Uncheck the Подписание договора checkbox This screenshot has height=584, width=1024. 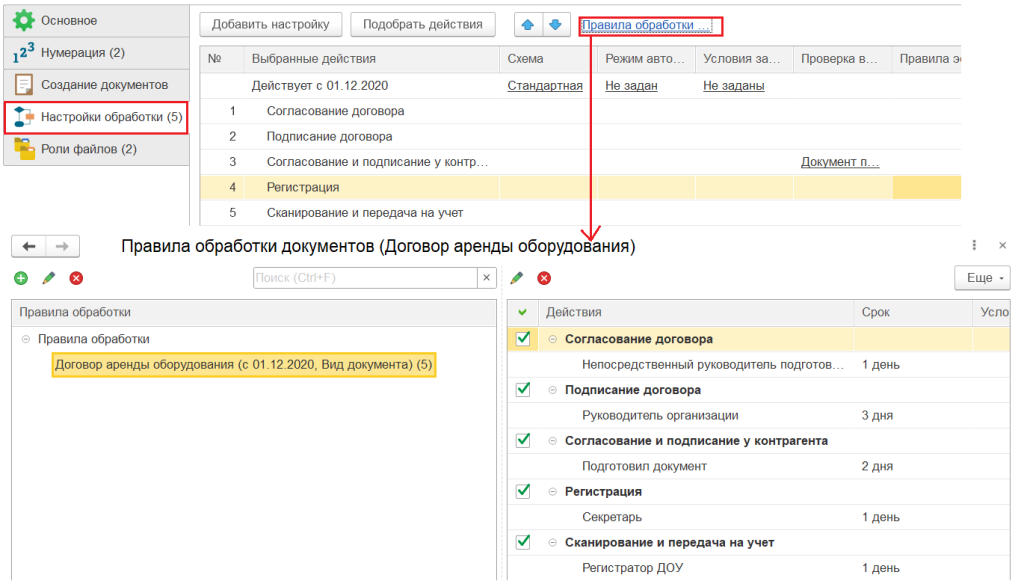pos(523,389)
